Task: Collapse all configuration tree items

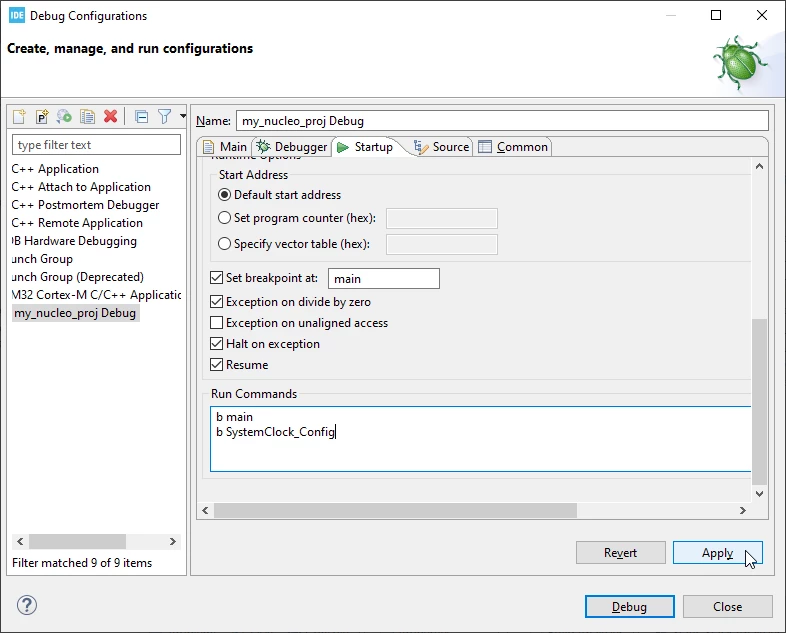Action: point(142,117)
